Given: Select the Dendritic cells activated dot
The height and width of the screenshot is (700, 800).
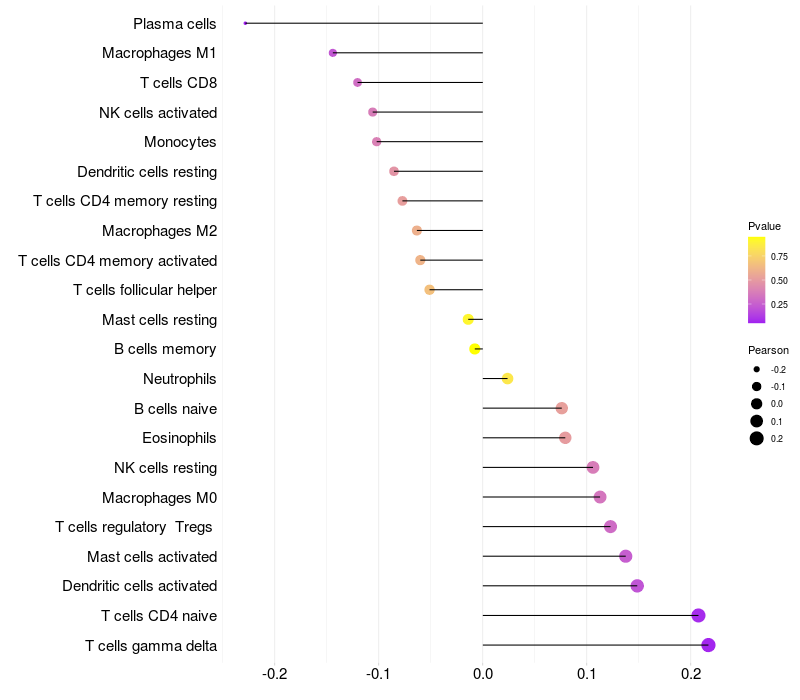Looking at the screenshot, I should 637,586.
